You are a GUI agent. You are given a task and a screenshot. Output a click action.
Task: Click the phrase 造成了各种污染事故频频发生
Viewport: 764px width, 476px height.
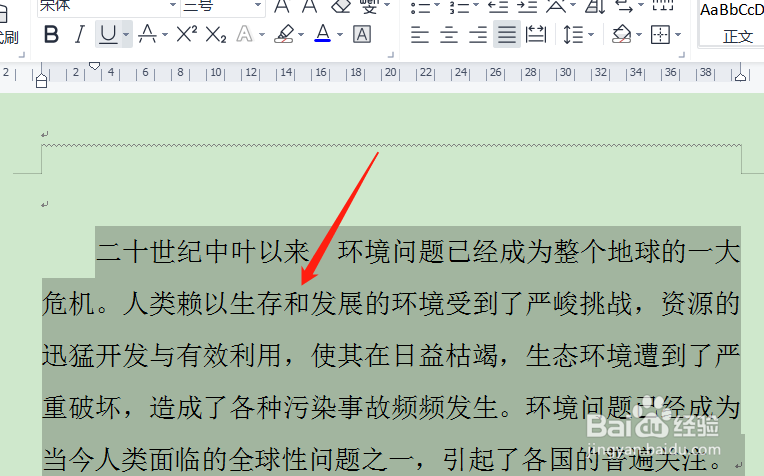pos(323,407)
